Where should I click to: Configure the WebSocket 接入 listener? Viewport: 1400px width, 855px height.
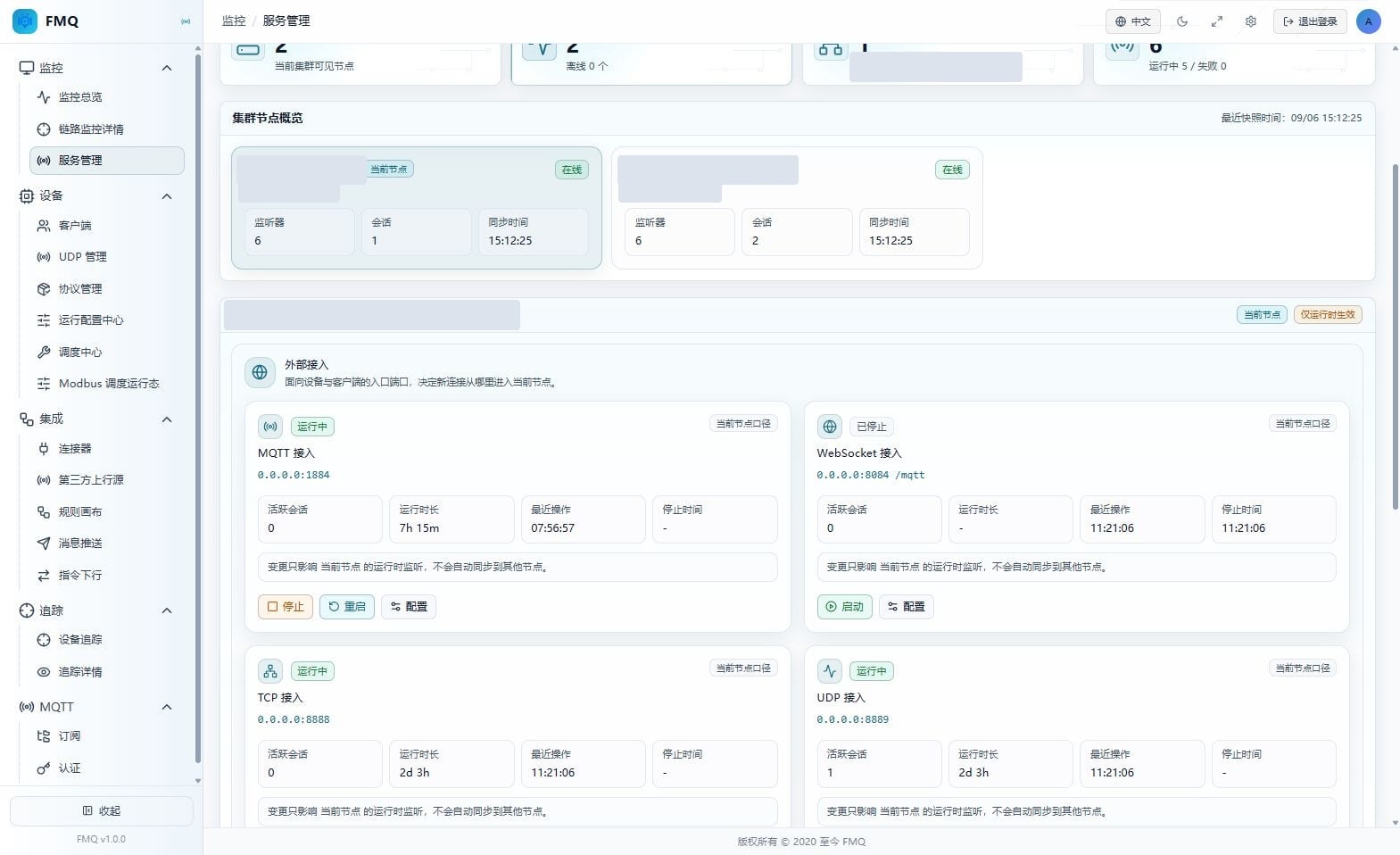pyautogui.click(x=907, y=607)
